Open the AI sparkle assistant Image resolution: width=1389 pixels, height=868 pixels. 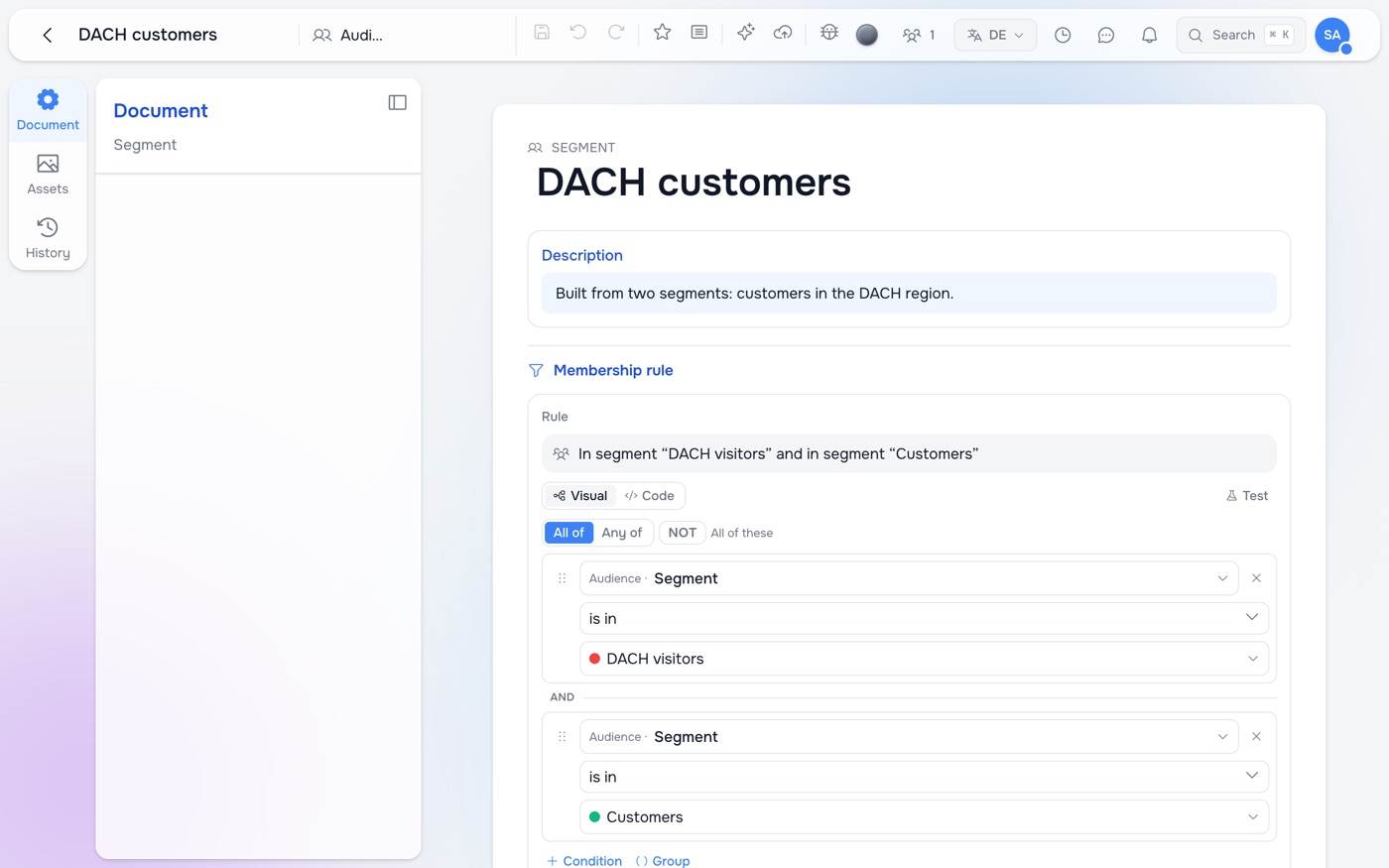(x=746, y=33)
